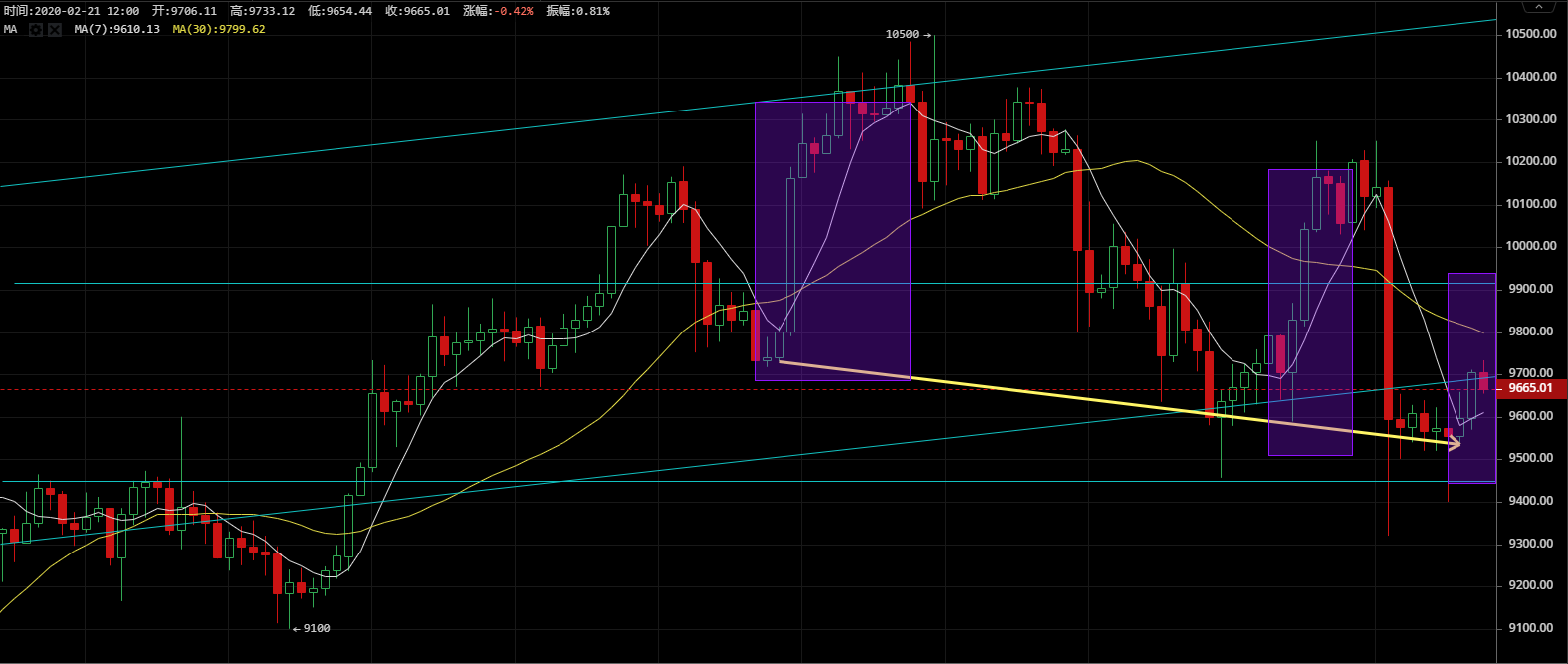Click the 9600.00 price axis label
The width and height of the screenshot is (1568, 664).
tap(1531, 416)
